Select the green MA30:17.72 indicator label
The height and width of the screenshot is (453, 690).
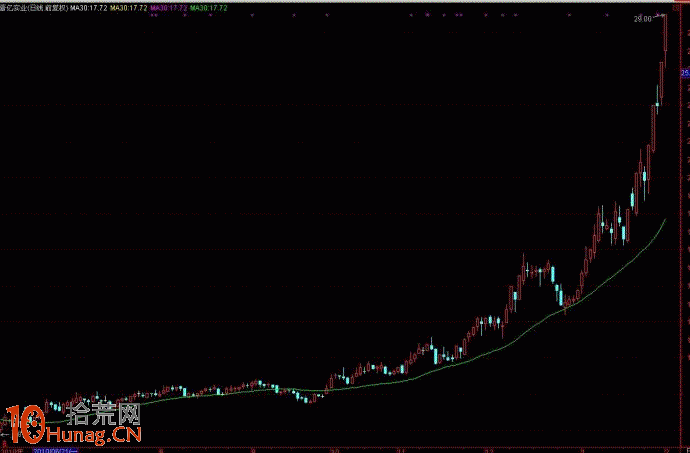pos(208,7)
